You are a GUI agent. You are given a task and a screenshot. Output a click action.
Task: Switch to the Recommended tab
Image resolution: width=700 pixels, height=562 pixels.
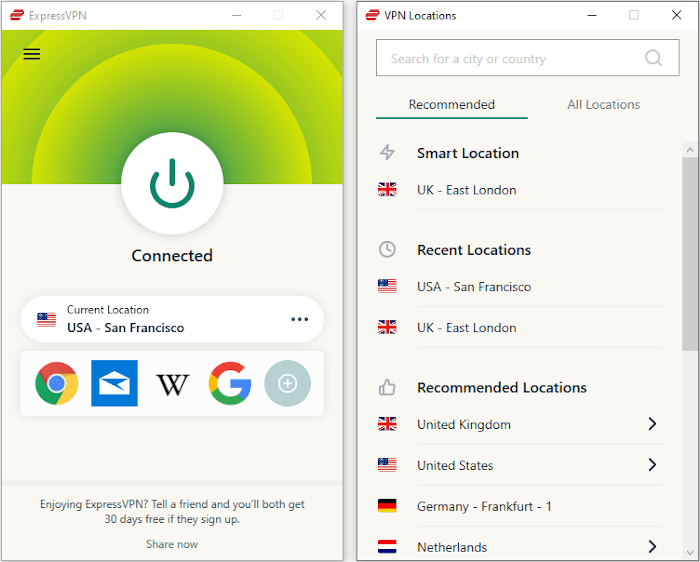click(x=452, y=104)
